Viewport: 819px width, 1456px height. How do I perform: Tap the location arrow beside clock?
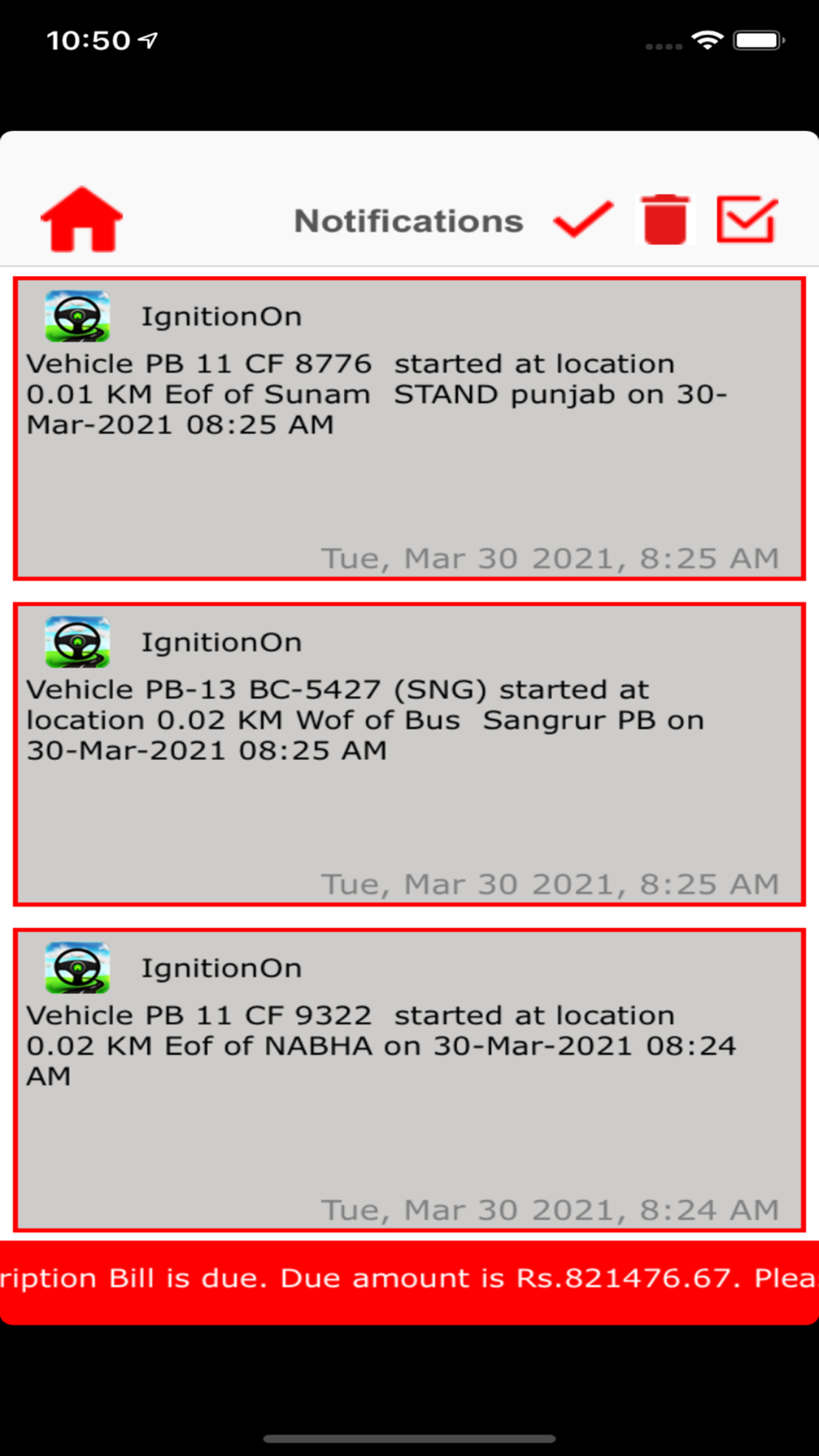(x=148, y=40)
